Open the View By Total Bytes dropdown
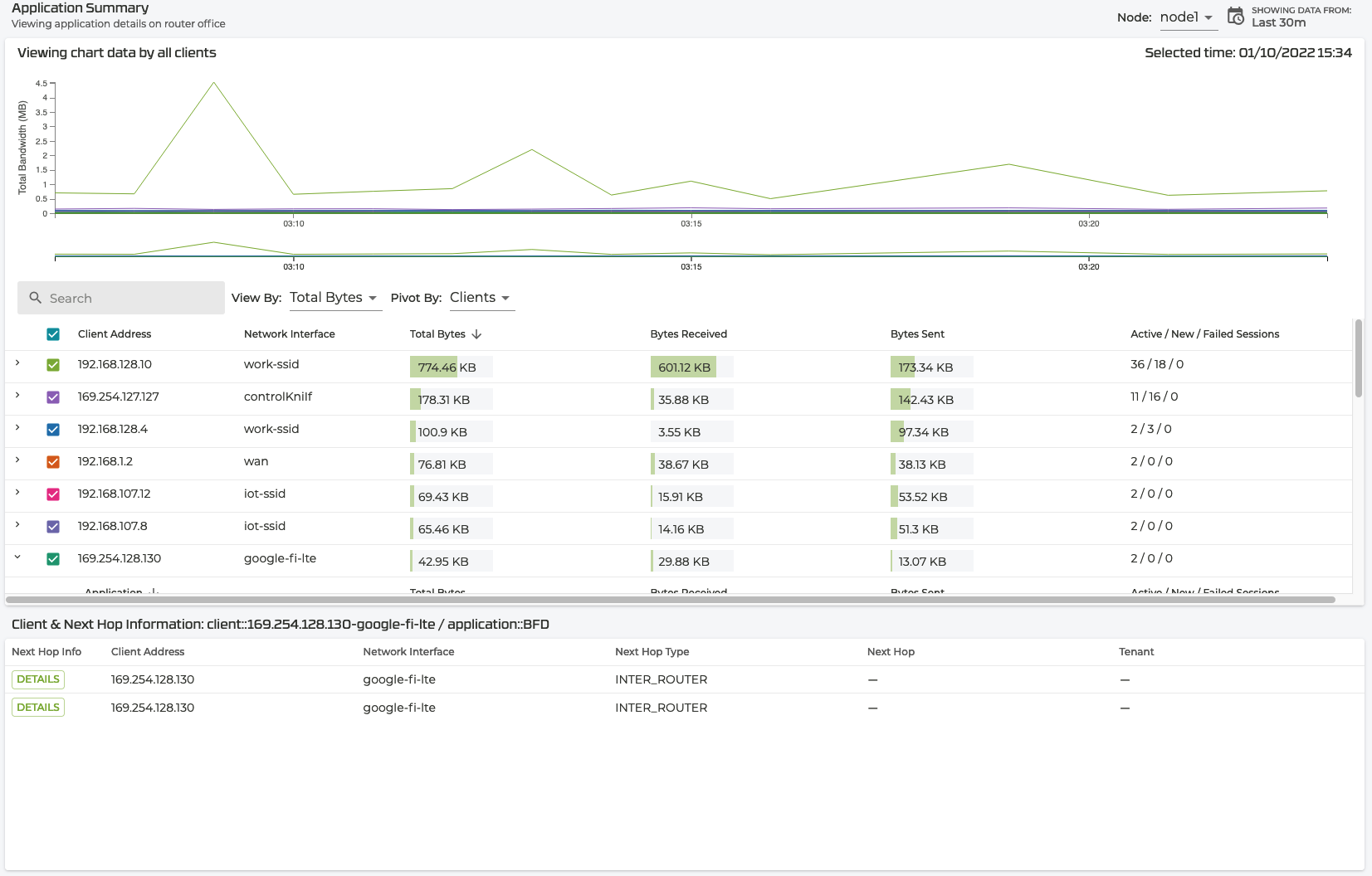 pyautogui.click(x=332, y=298)
